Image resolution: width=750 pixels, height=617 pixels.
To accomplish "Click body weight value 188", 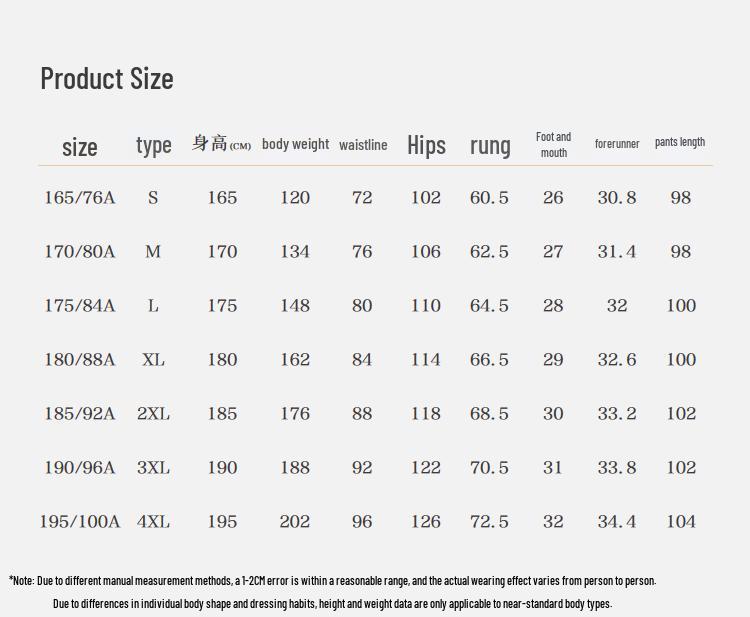I will pyautogui.click(x=295, y=468).
